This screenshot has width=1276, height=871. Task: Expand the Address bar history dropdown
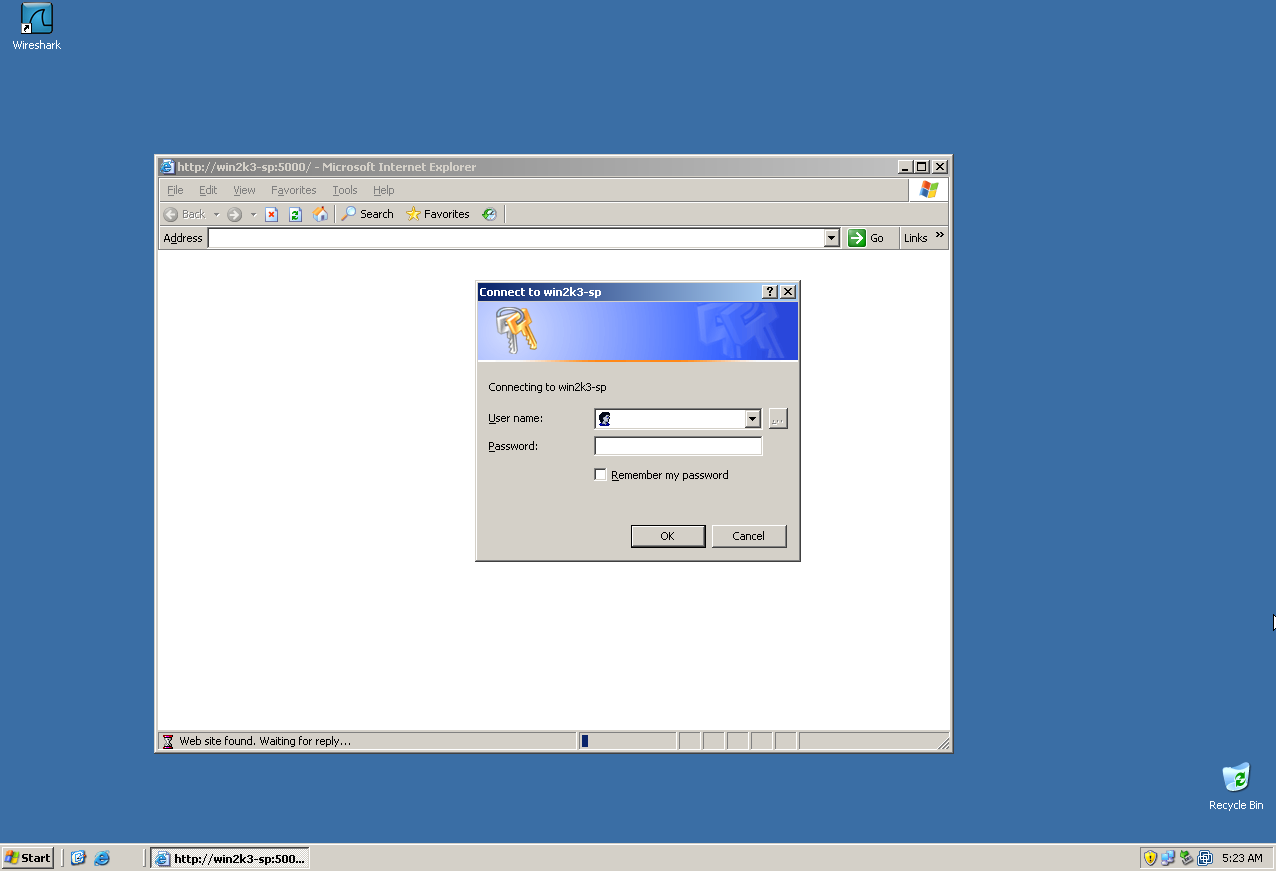pyautogui.click(x=832, y=237)
